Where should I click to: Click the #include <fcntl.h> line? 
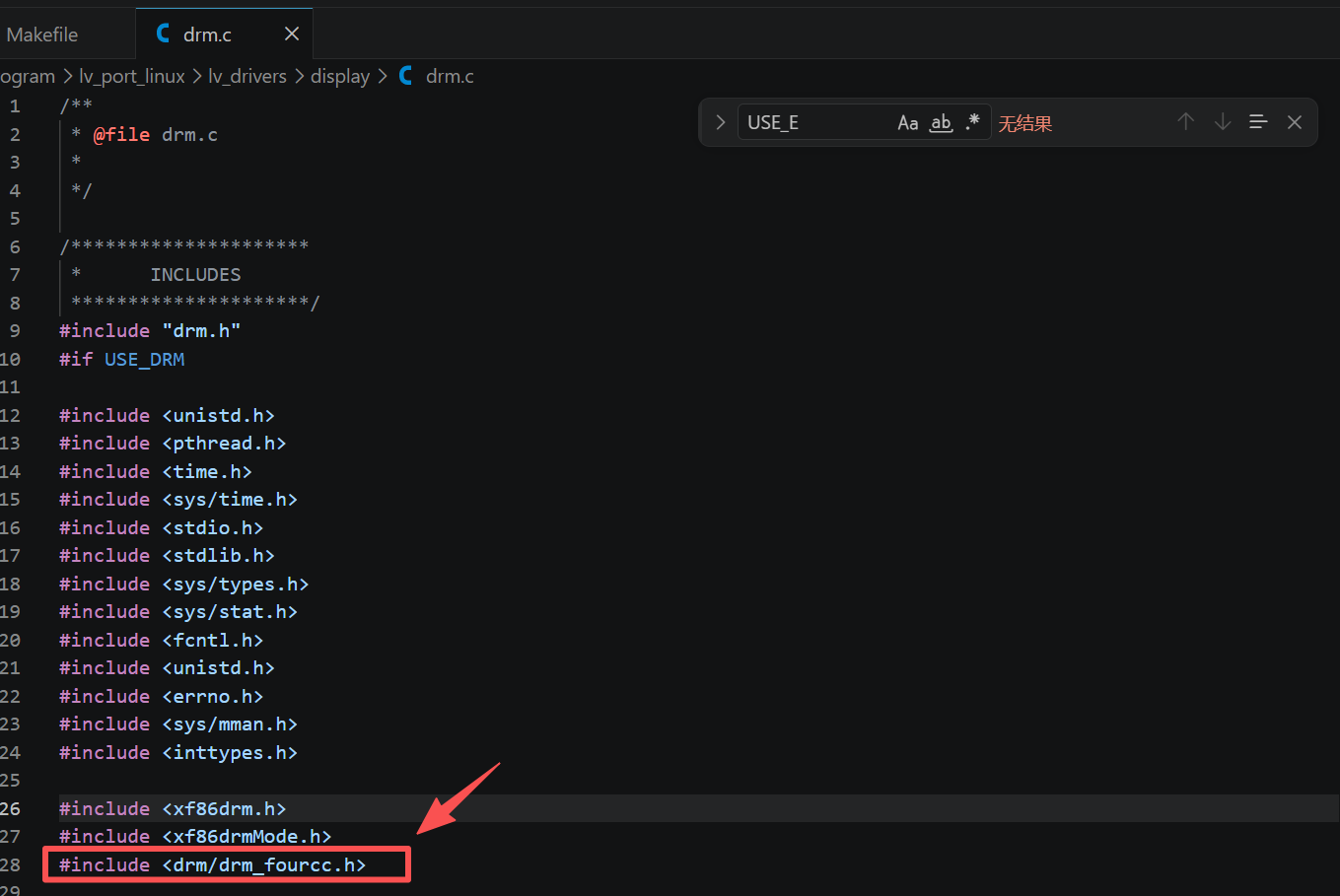161,640
